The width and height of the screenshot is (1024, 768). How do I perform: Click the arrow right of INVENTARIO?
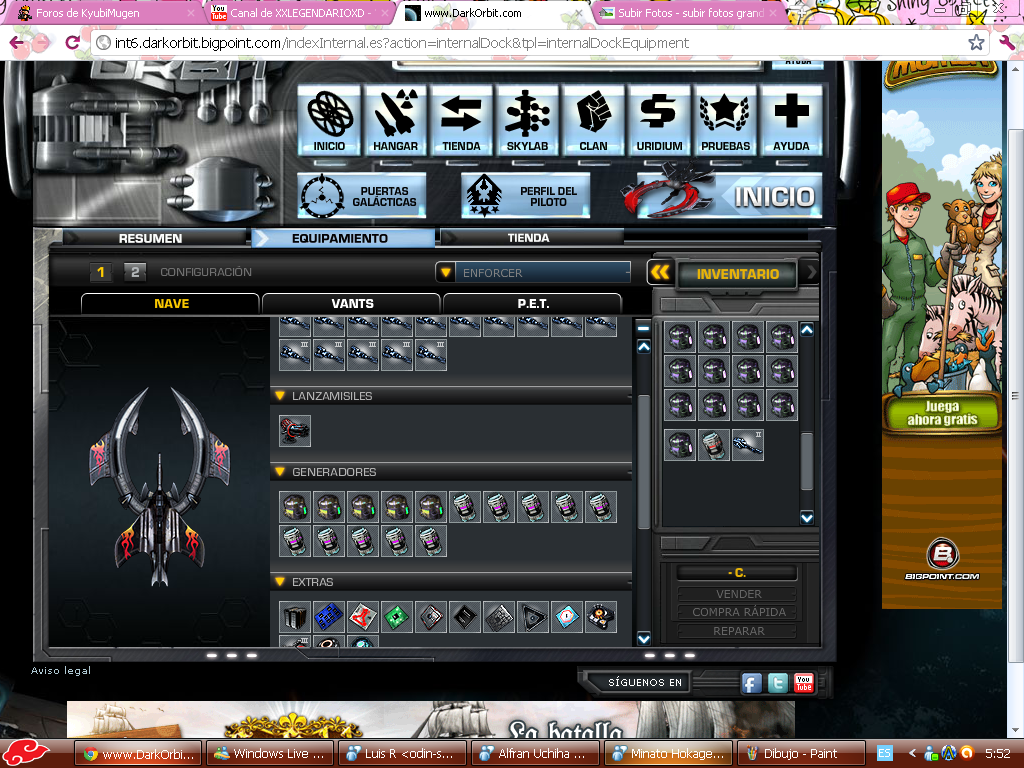pyautogui.click(x=810, y=272)
